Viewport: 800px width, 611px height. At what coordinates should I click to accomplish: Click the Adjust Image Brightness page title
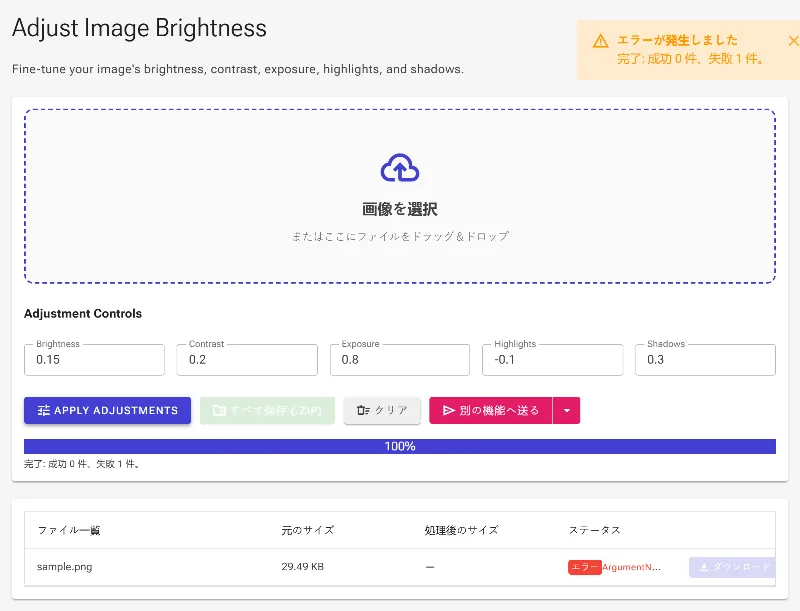[x=139, y=28]
